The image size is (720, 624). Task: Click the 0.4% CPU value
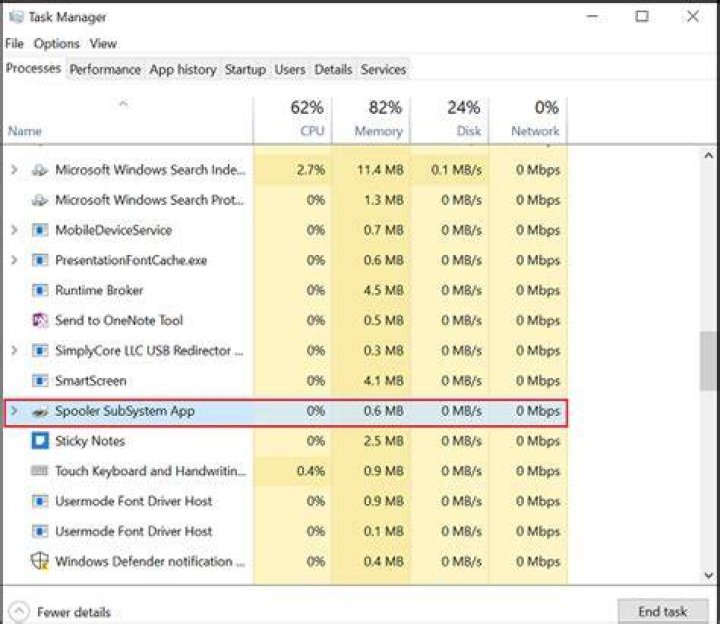pyautogui.click(x=311, y=471)
